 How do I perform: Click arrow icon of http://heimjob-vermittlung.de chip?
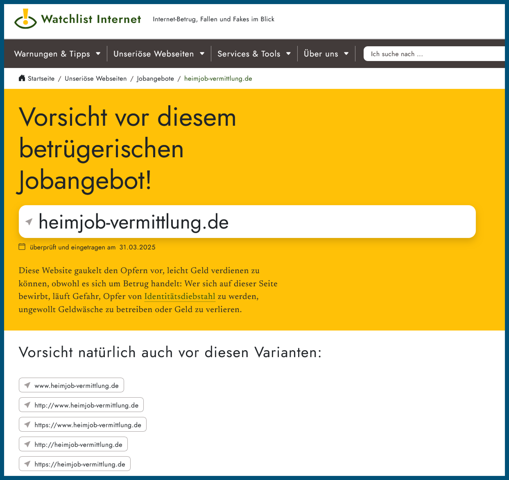point(27,444)
